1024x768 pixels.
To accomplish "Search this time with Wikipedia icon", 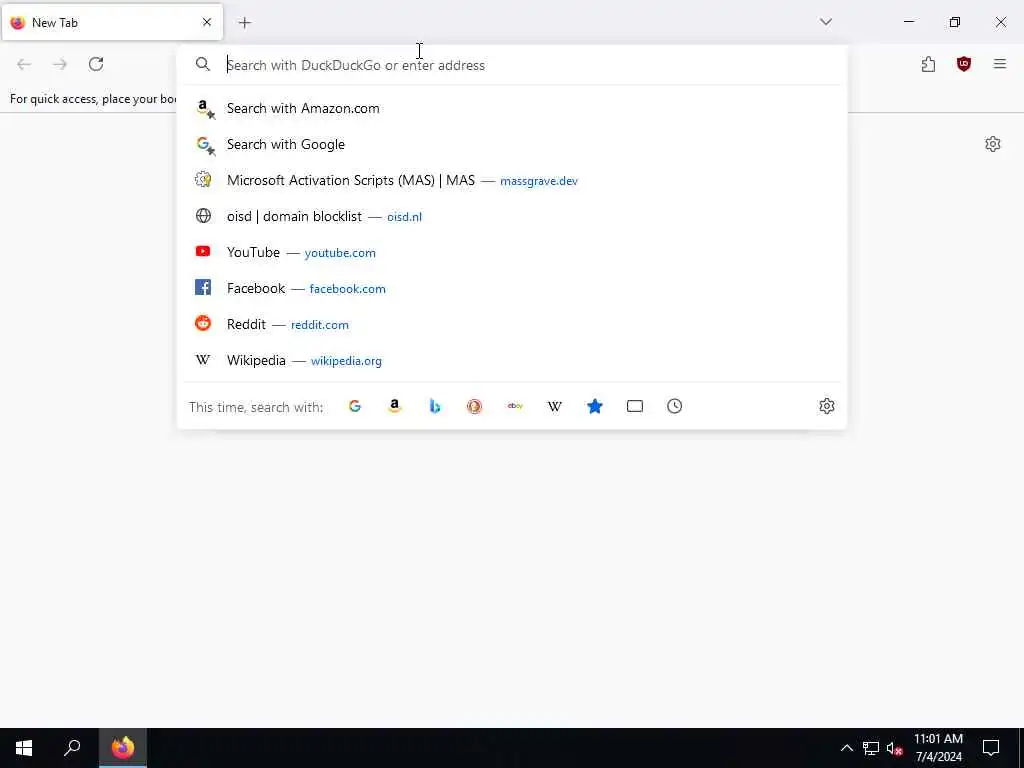I will pyautogui.click(x=554, y=406).
